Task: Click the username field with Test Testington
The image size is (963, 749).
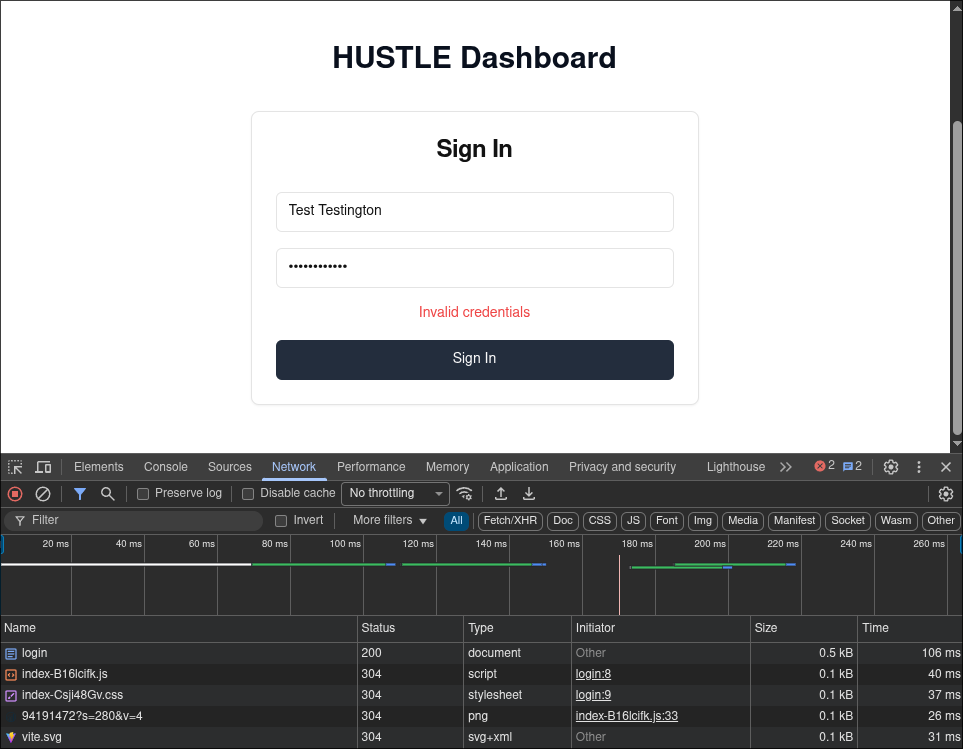Action: click(475, 212)
